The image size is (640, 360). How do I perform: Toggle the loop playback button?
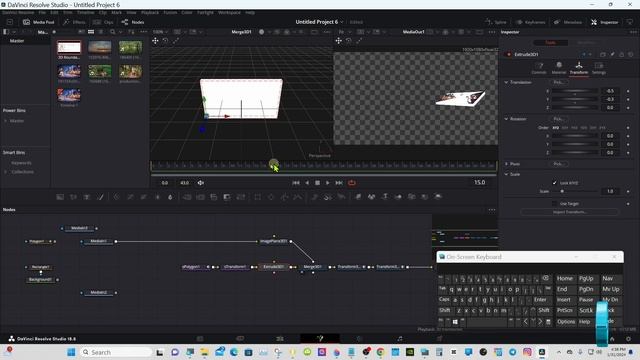(351, 183)
